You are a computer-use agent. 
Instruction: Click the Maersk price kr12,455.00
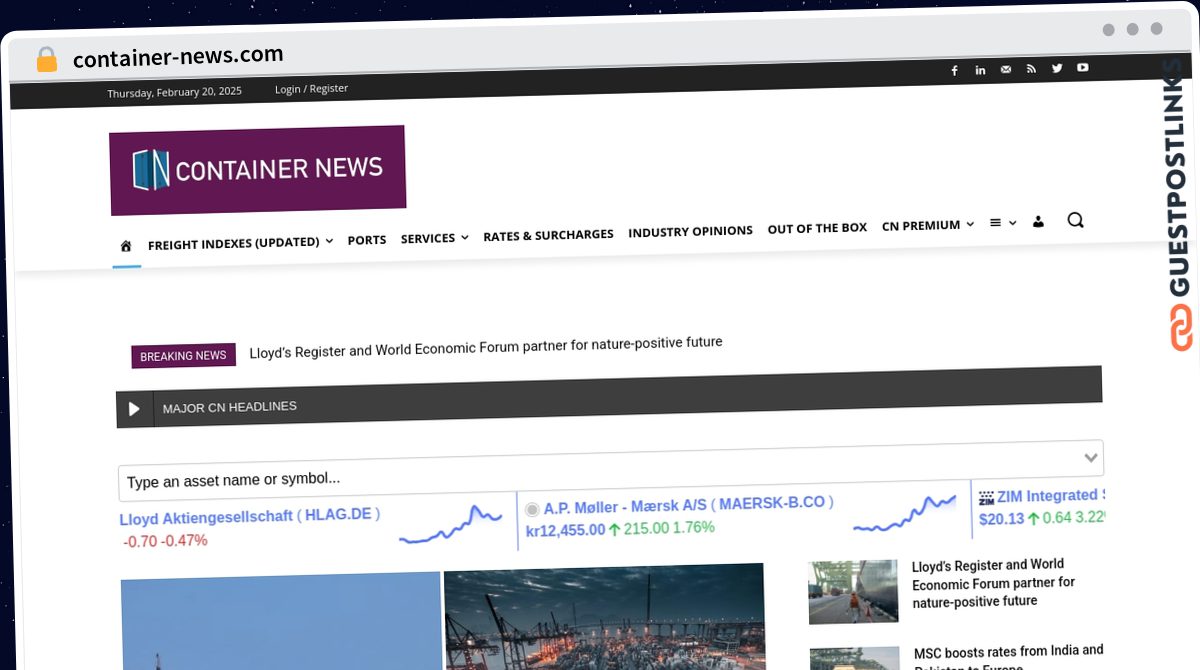click(565, 531)
